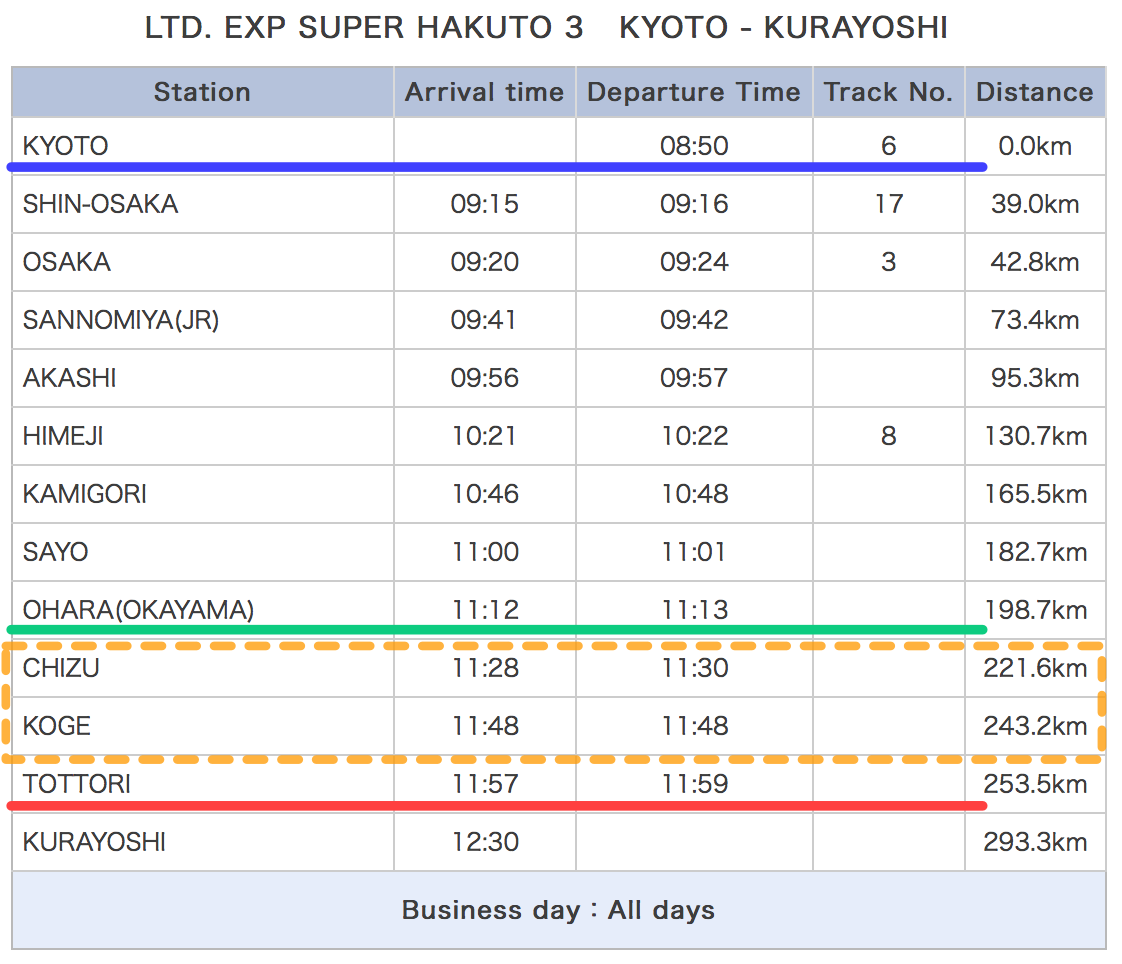The width and height of the screenshot is (1122, 964).
Task: Select the TOTTORI station name
Action: pyautogui.click(x=77, y=784)
